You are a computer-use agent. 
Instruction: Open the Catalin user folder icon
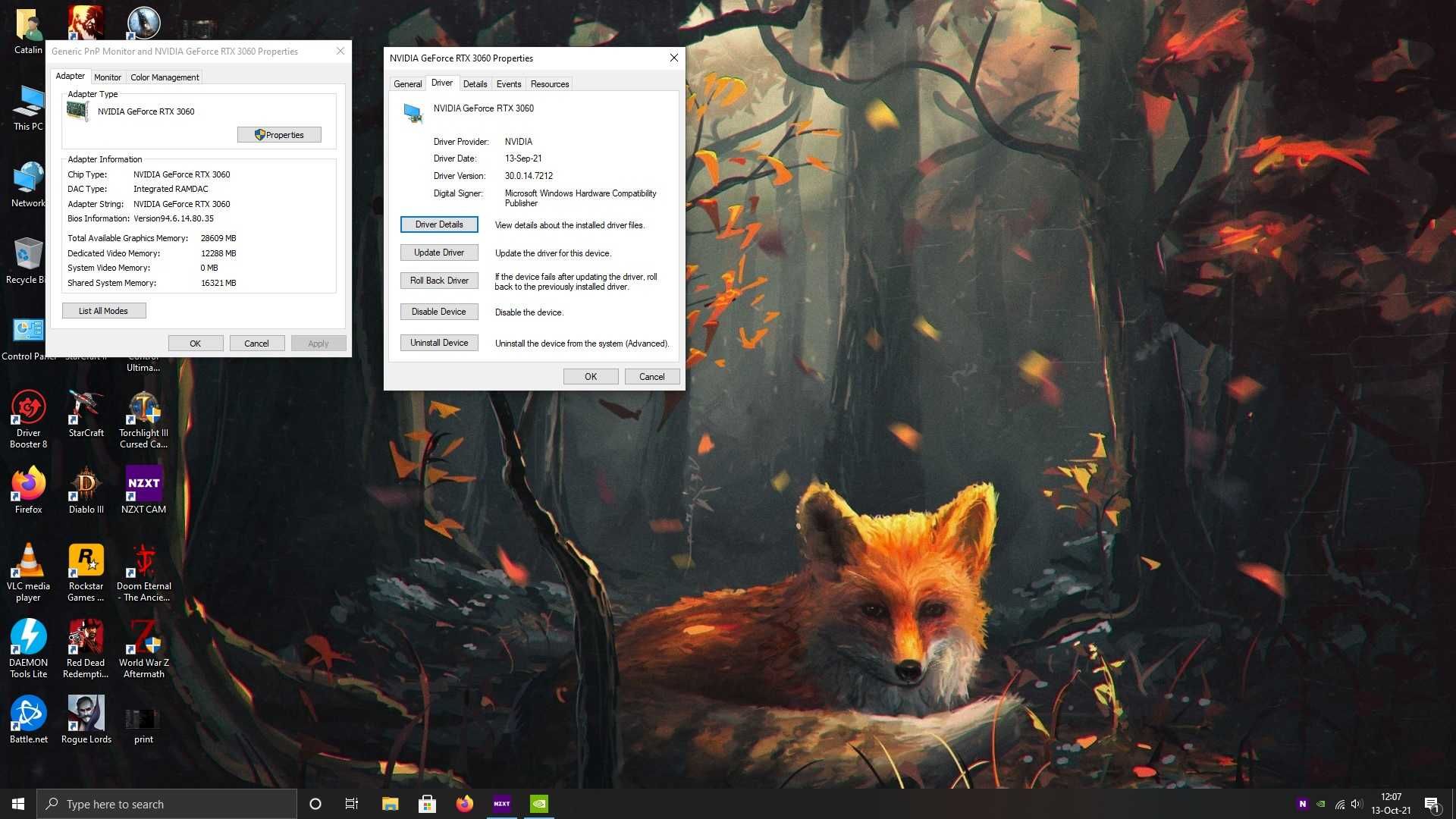(x=28, y=30)
